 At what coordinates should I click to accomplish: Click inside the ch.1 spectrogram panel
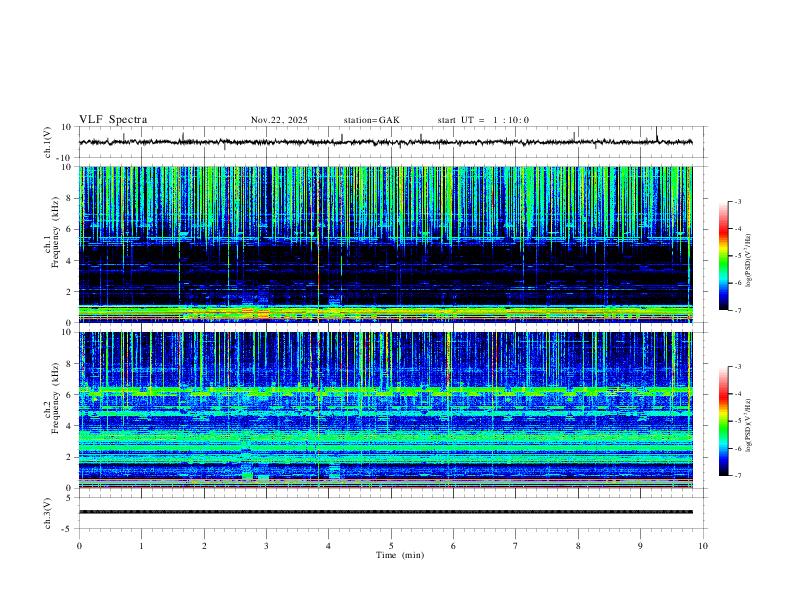(x=386, y=244)
